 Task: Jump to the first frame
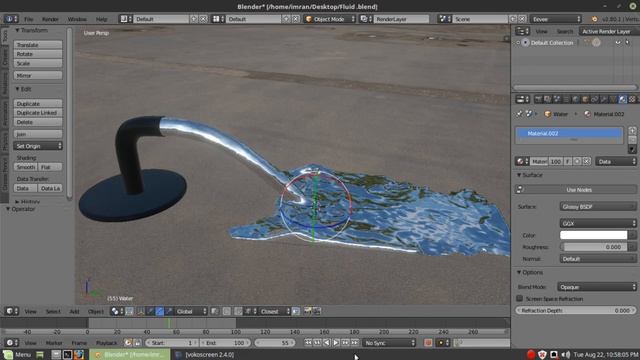coord(308,343)
